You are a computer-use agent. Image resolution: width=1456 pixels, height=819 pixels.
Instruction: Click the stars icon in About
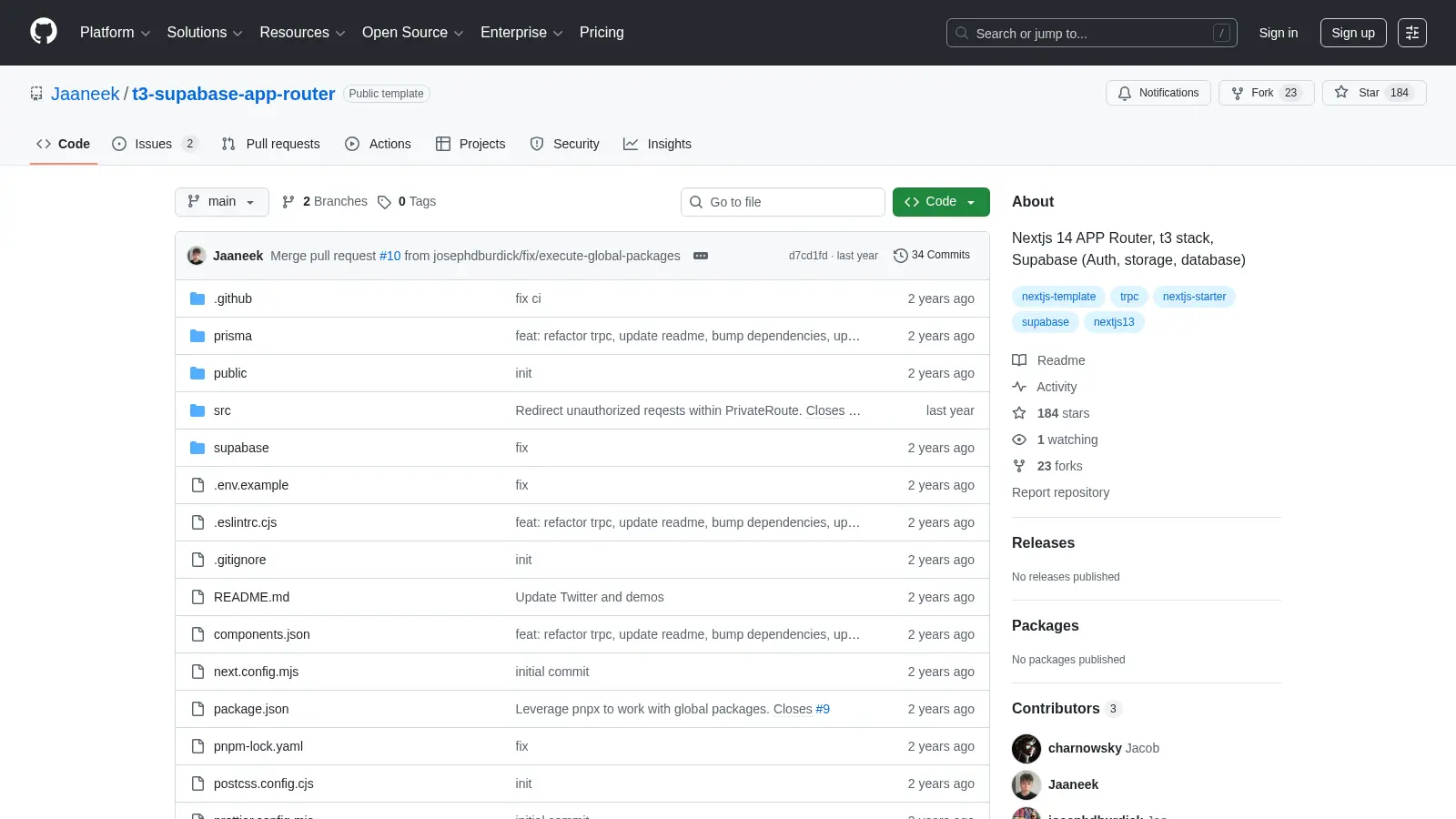(1019, 413)
